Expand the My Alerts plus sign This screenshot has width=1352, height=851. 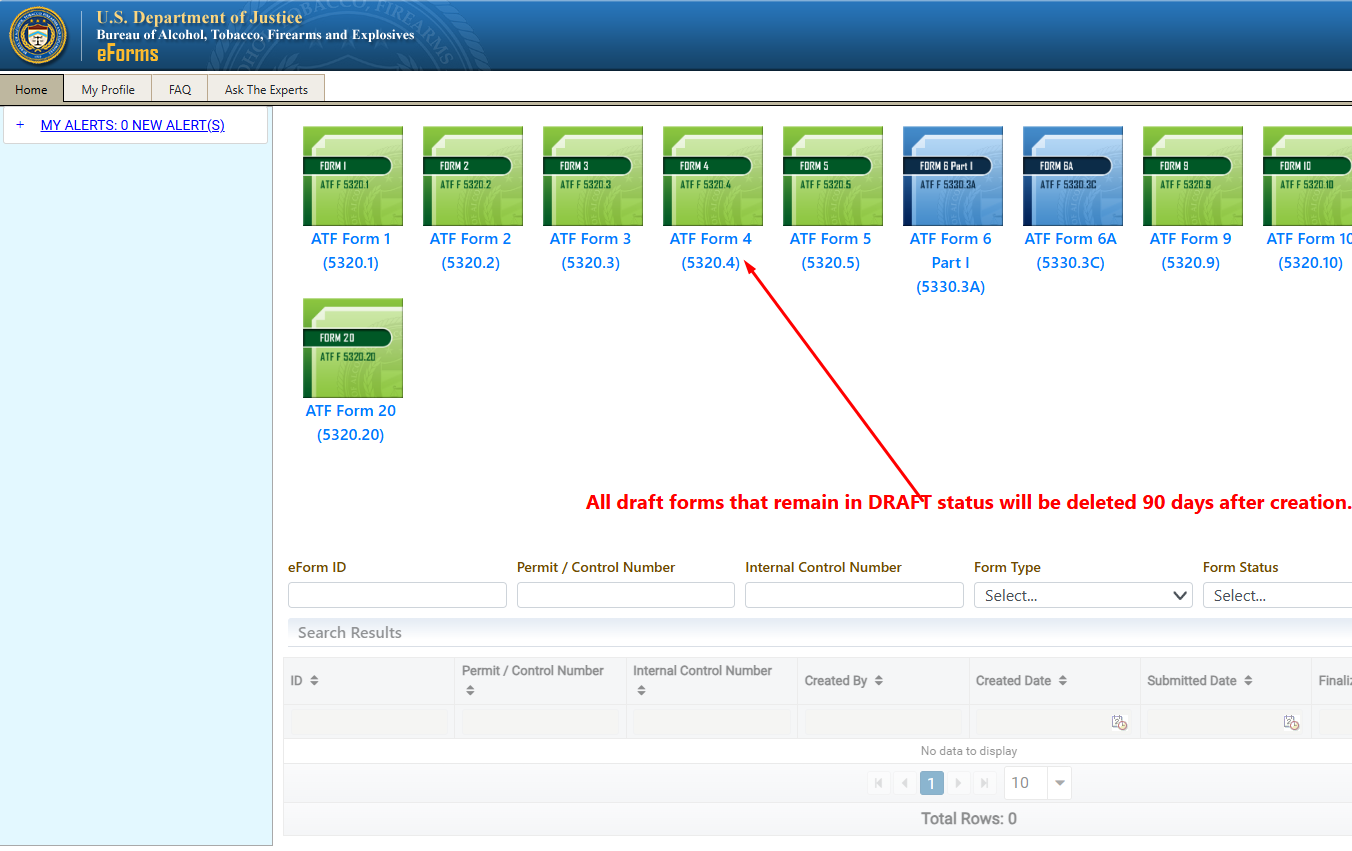coord(20,125)
